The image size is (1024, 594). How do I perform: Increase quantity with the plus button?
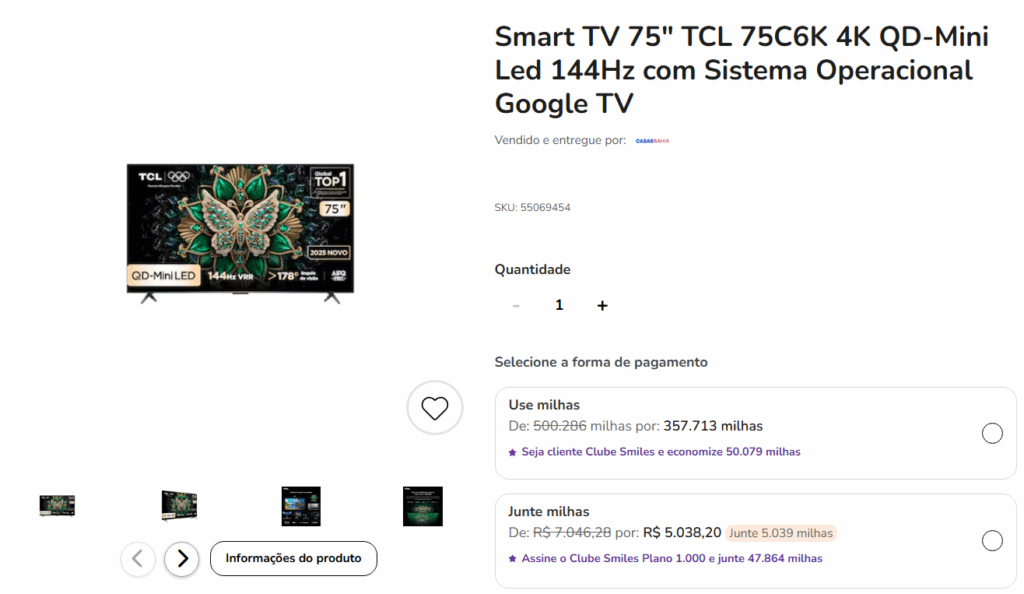[x=602, y=305]
